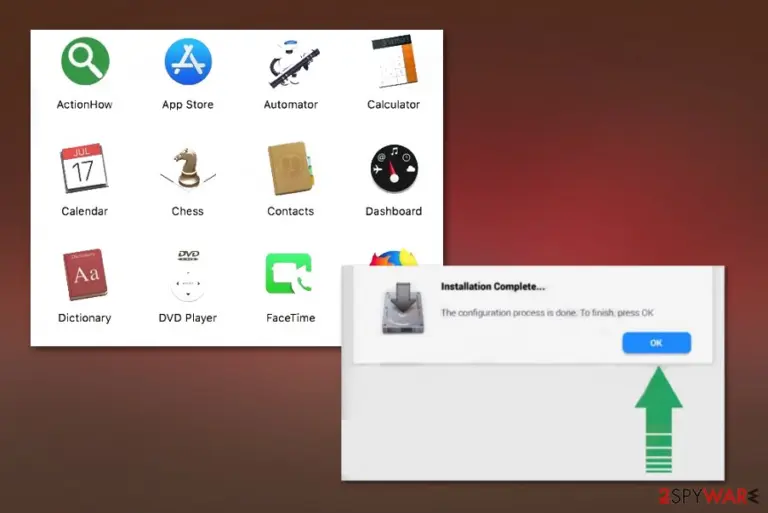
Task: Select the Calculator app icon
Action: pos(394,61)
